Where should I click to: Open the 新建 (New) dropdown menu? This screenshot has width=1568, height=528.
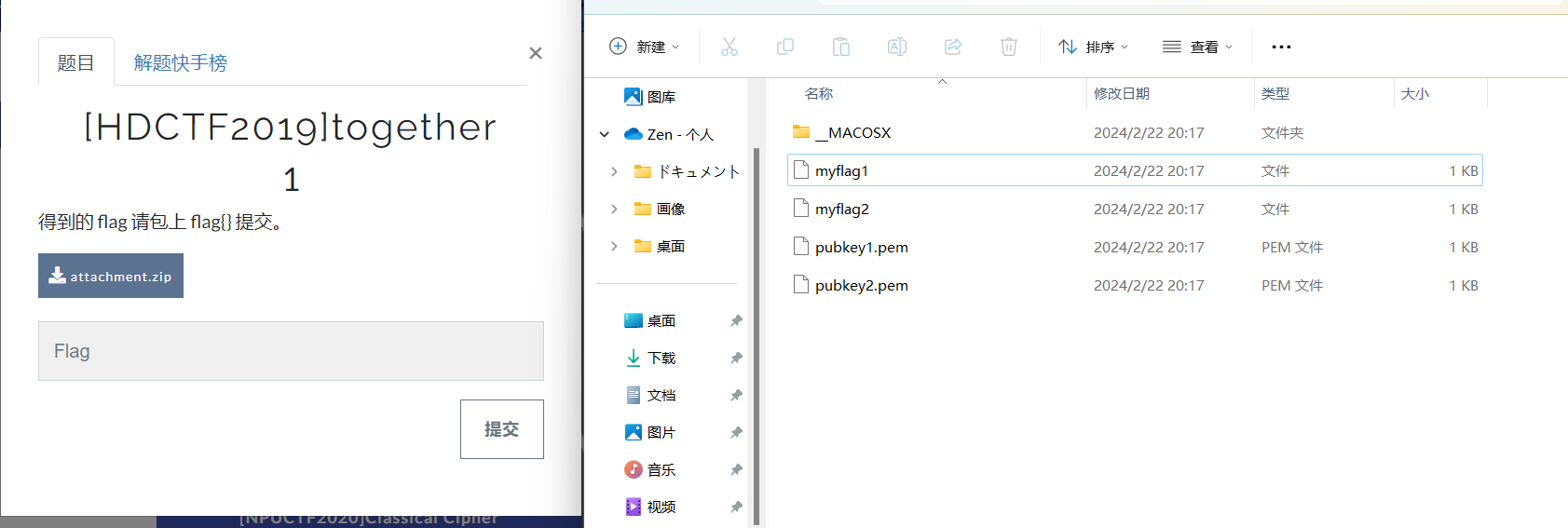(645, 47)
